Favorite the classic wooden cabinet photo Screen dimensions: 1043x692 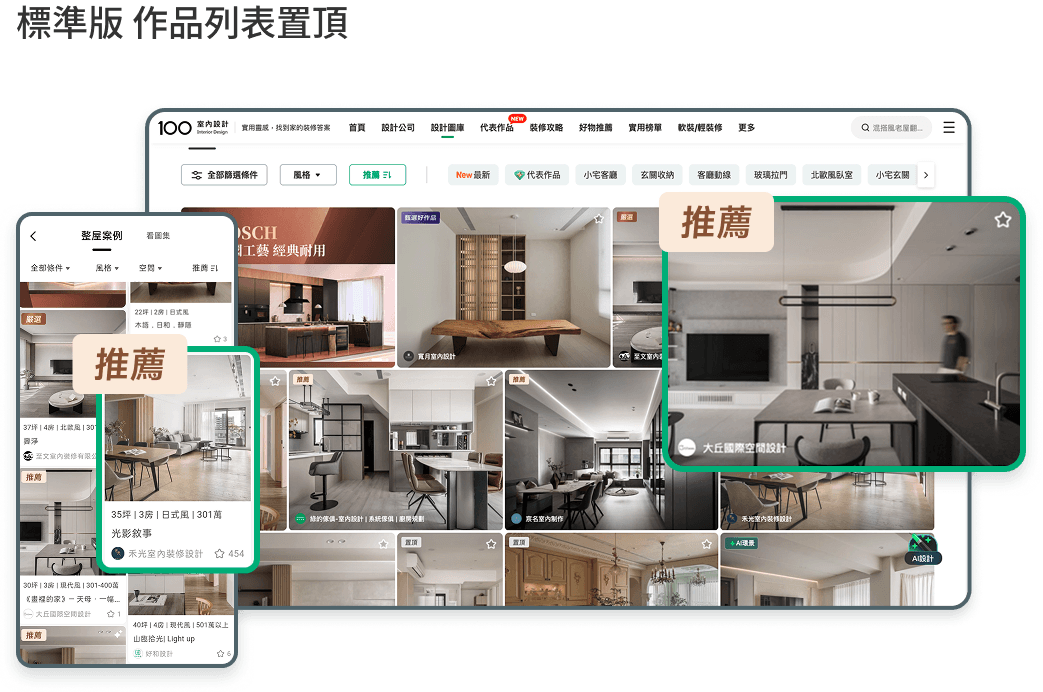pos(706,544)
